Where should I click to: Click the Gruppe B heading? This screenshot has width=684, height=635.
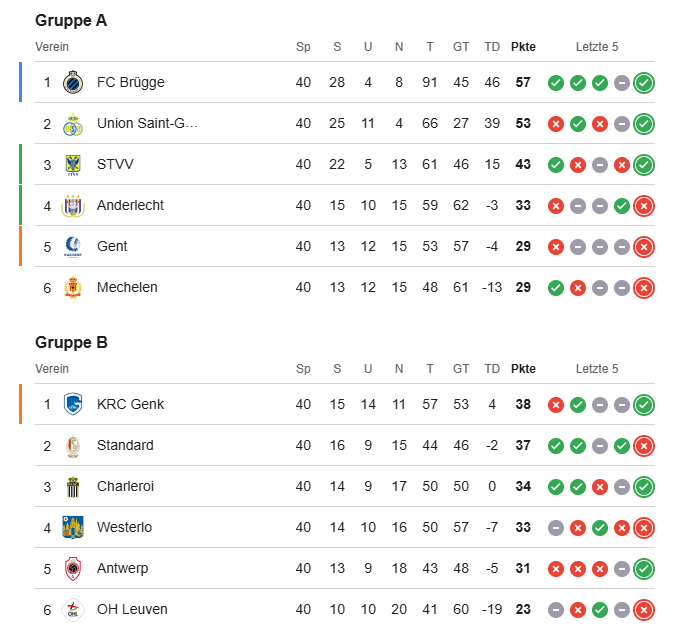tap(71, 342)
